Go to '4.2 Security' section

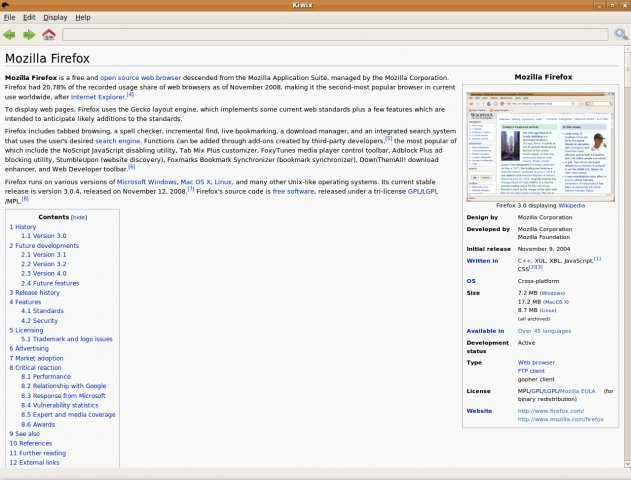39,321
